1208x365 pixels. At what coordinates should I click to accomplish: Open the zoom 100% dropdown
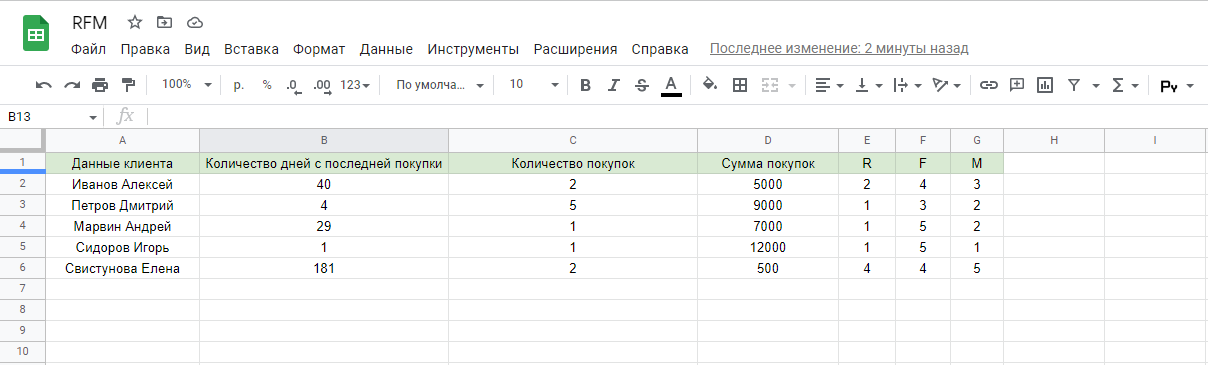[x=187, y=85]
